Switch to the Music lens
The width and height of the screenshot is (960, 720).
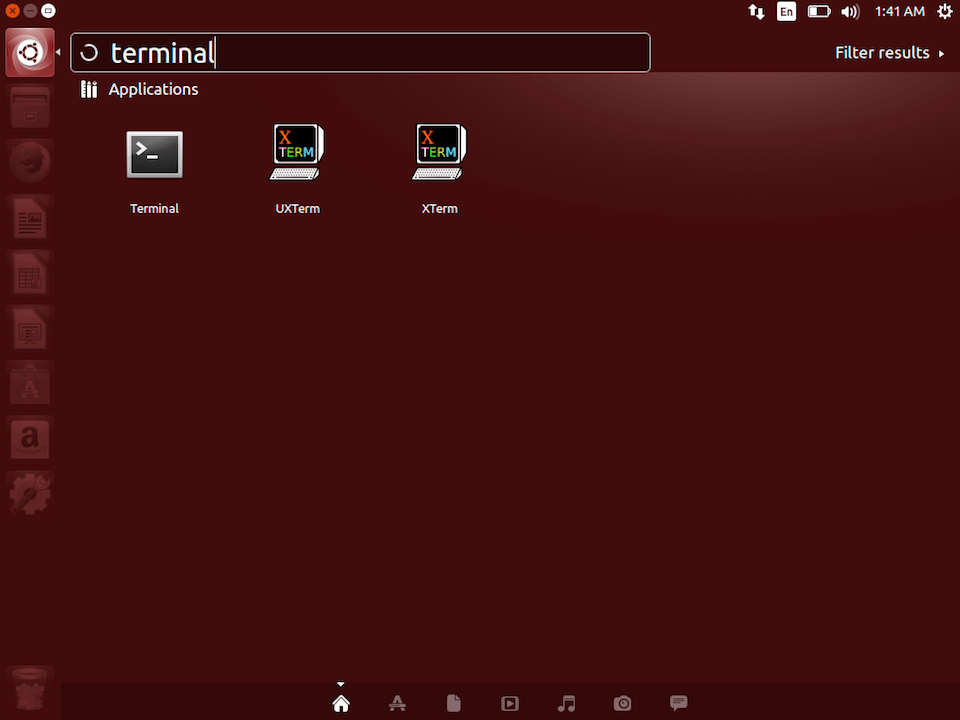pyautogui.click(x=566, y=703)
